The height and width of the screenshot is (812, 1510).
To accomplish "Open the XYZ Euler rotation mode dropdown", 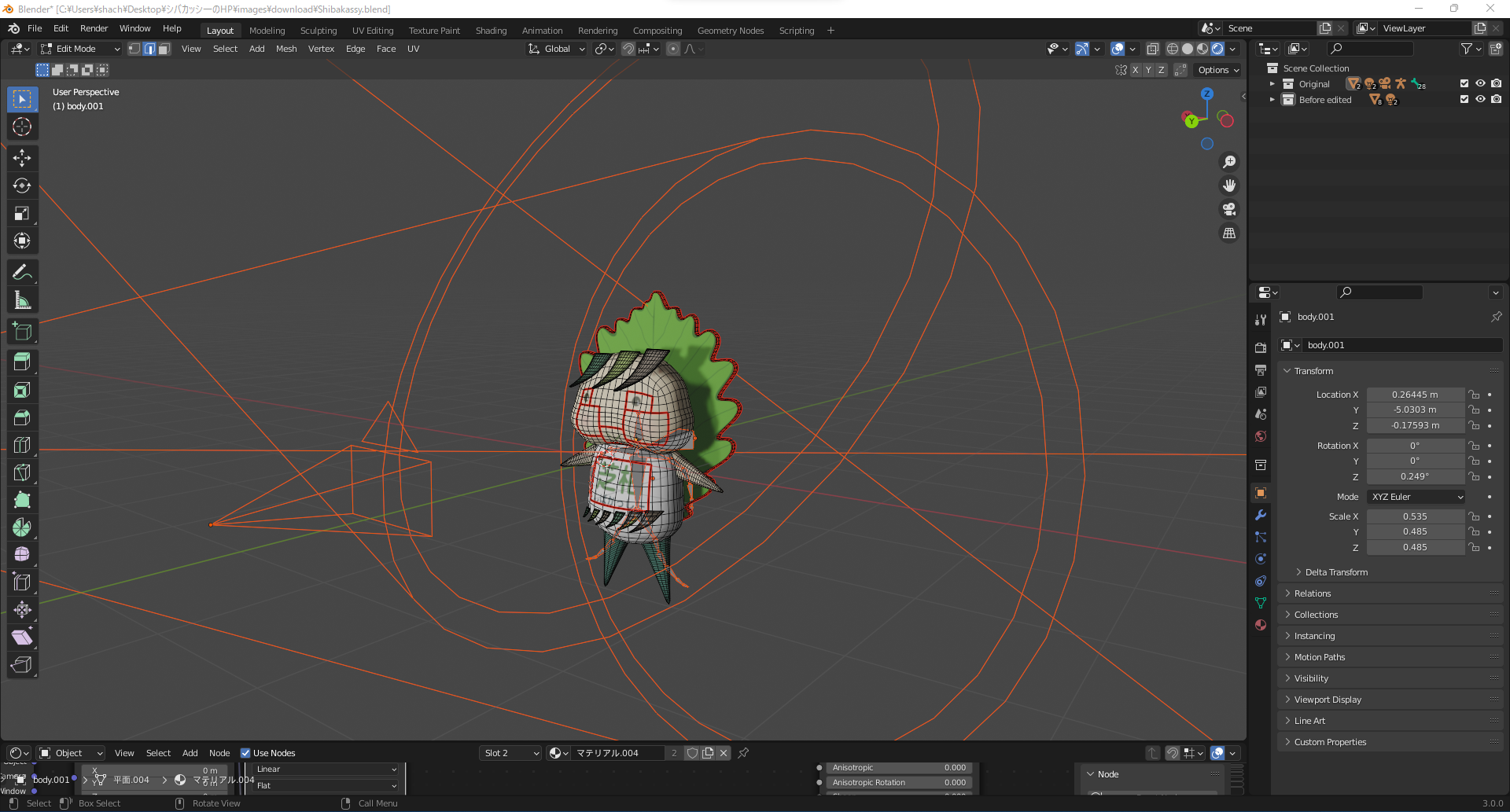I will [1416, 497].
